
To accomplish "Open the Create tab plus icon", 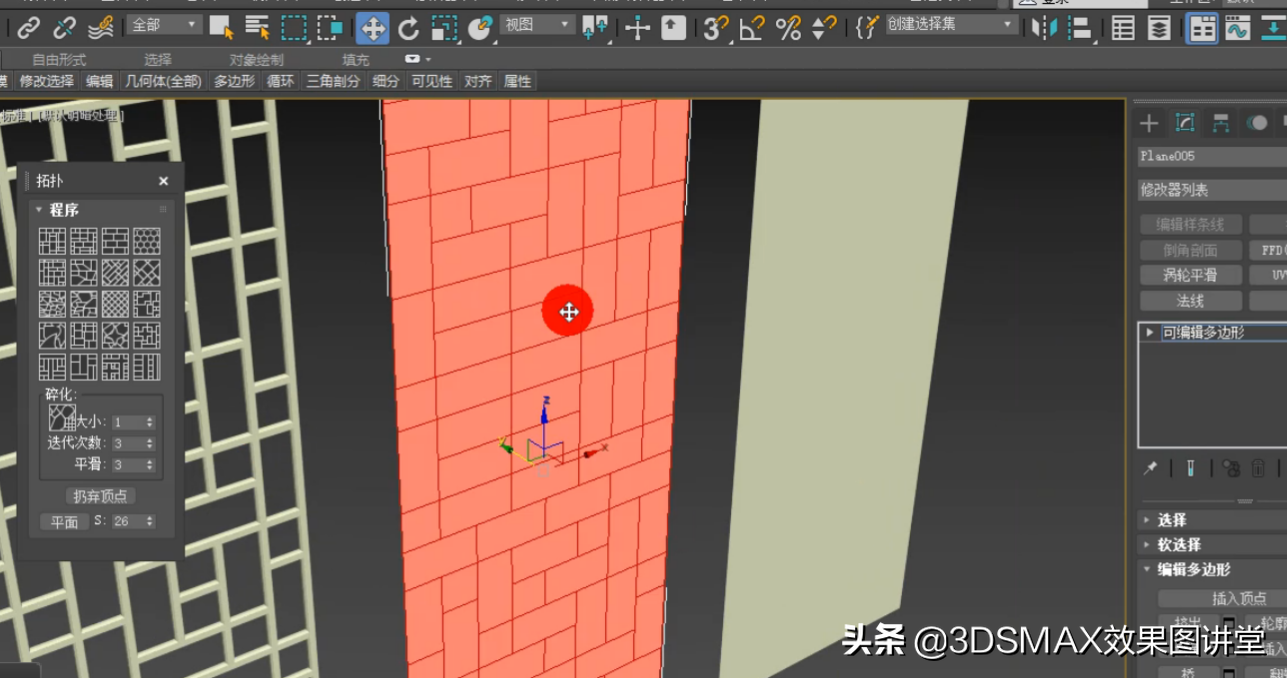I will coord(1149,123).
